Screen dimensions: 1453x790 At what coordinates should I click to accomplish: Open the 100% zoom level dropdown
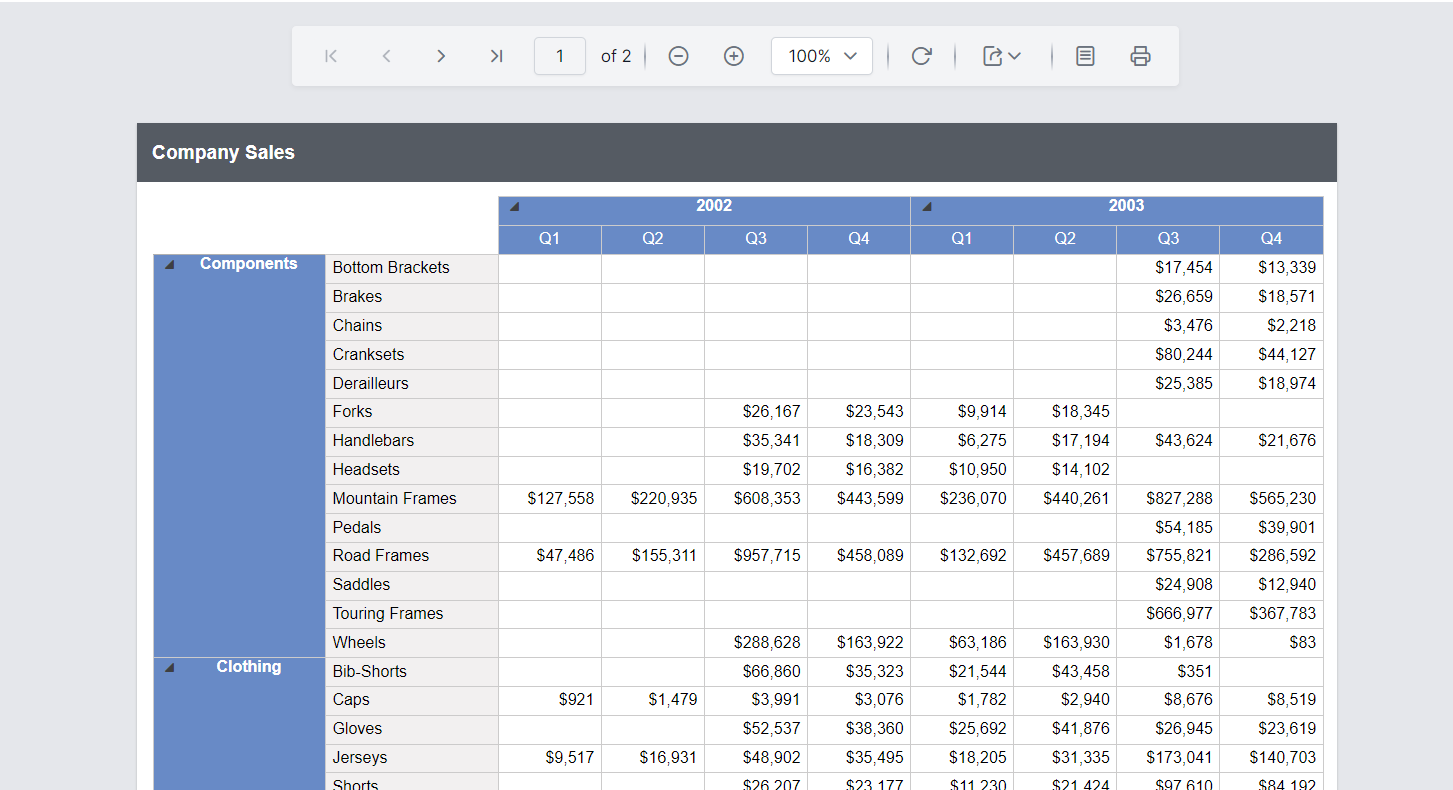pyautogui.click(x=822, y=56)
